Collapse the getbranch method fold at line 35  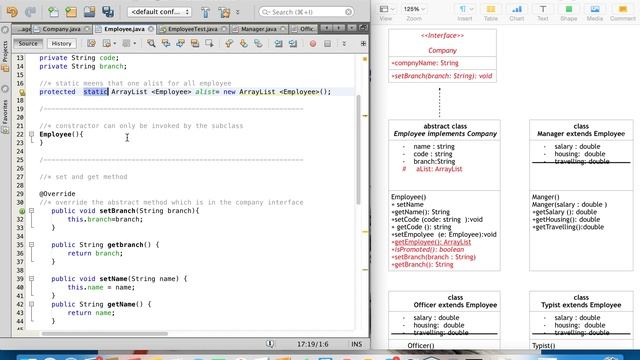coord(31,244)
